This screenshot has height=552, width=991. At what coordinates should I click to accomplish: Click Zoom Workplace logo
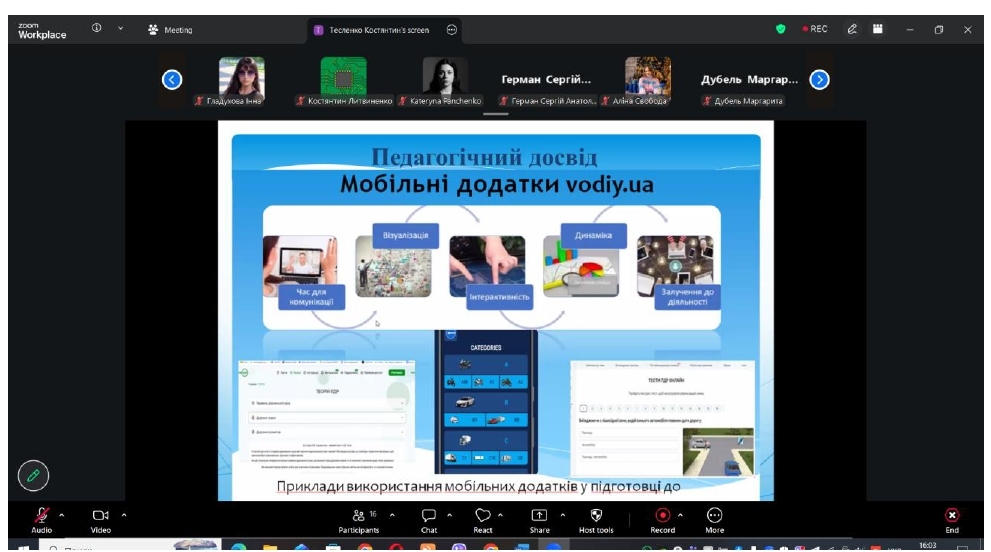(x=42, y=30)
